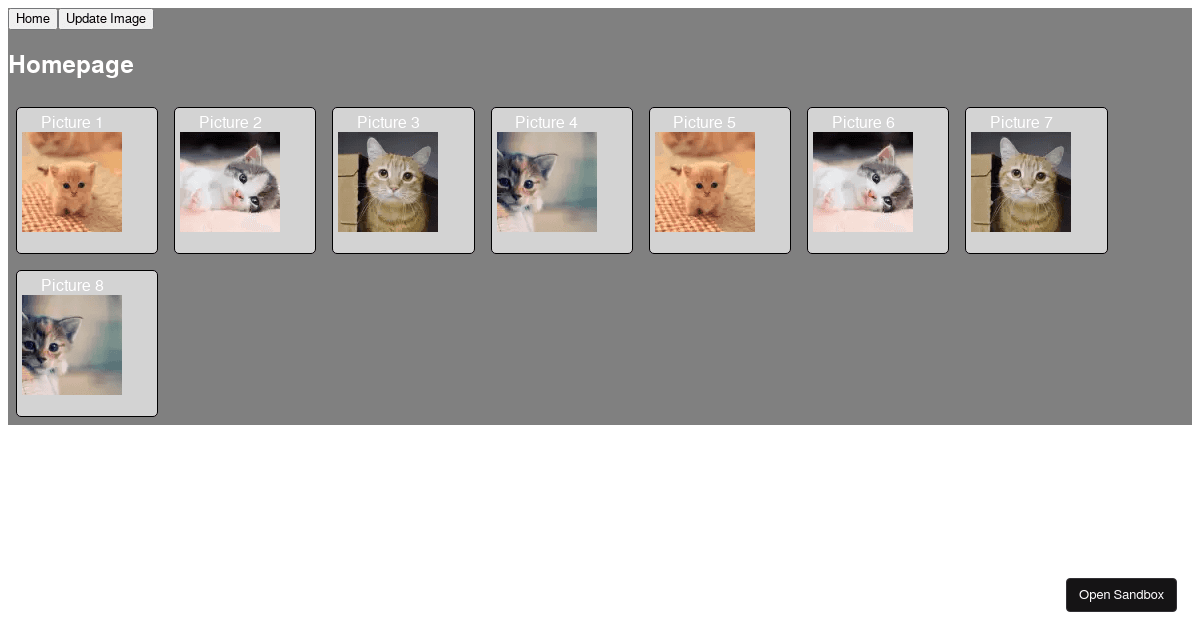
Task: Open the Picture 4 calico kitten image
Action: tap(547, 182)
